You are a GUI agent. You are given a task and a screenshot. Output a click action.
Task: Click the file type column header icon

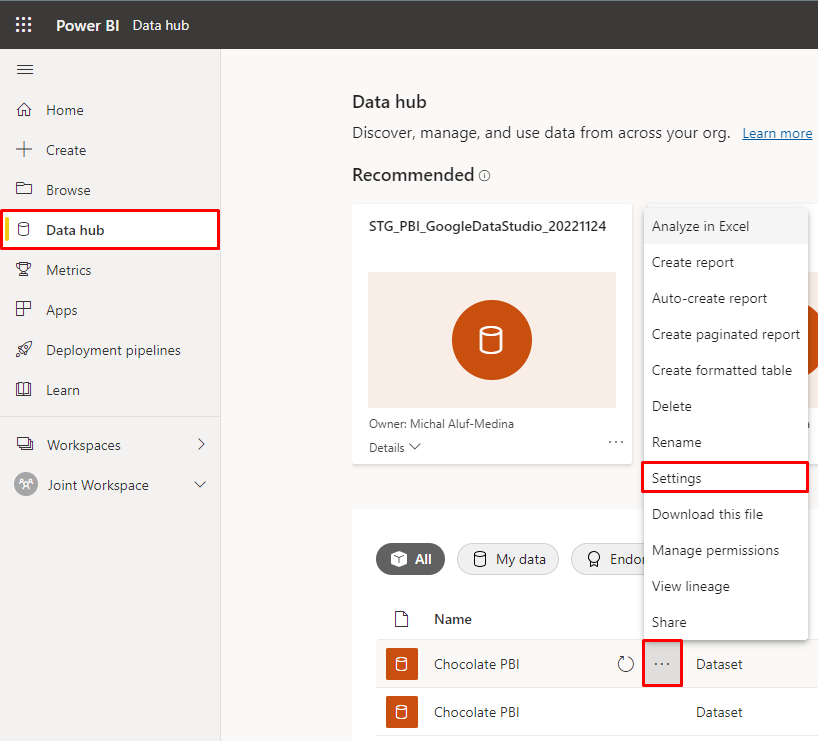point(402,619)
